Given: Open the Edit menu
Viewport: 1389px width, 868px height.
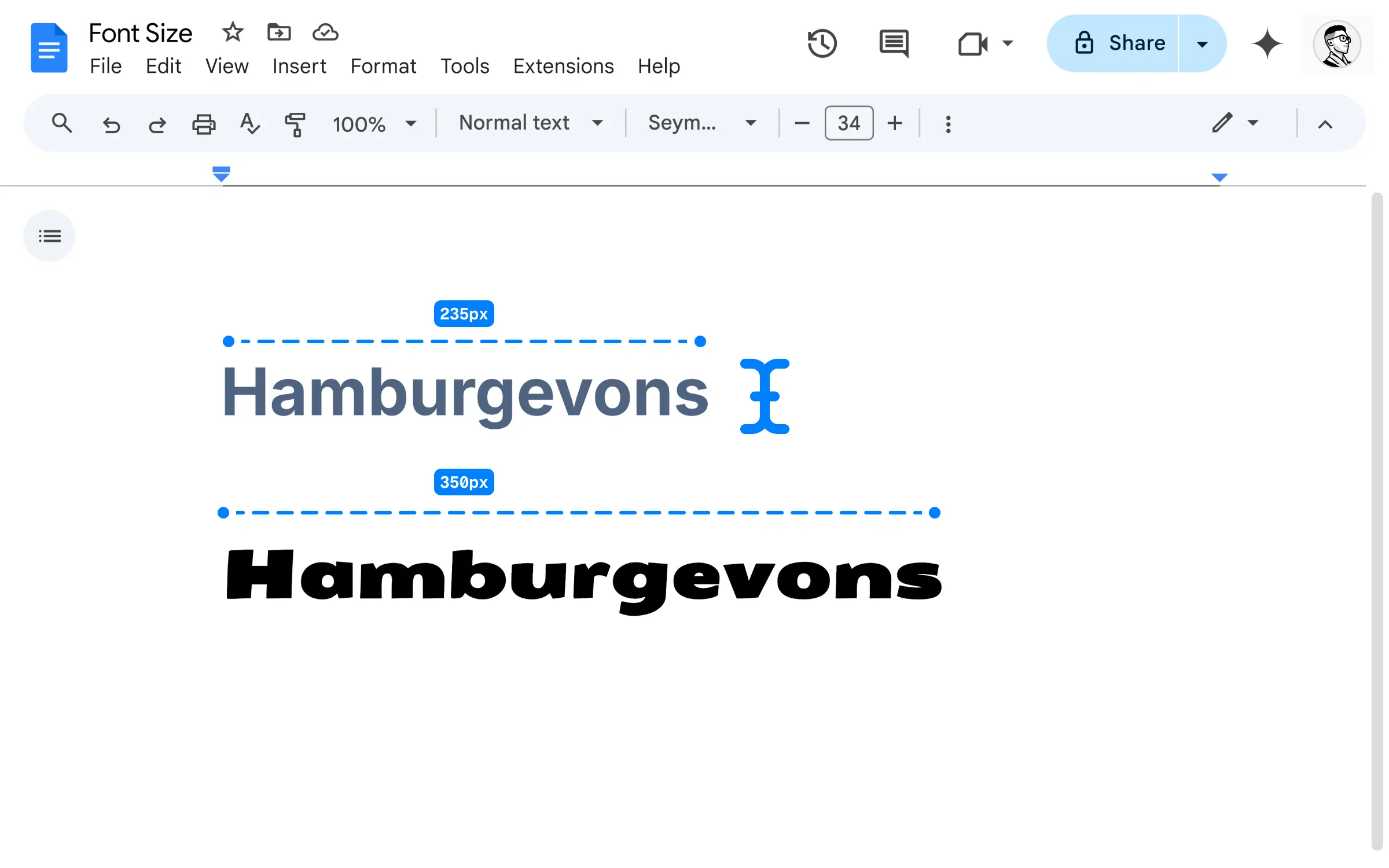Looking at the screenshot, I should 163,67.
